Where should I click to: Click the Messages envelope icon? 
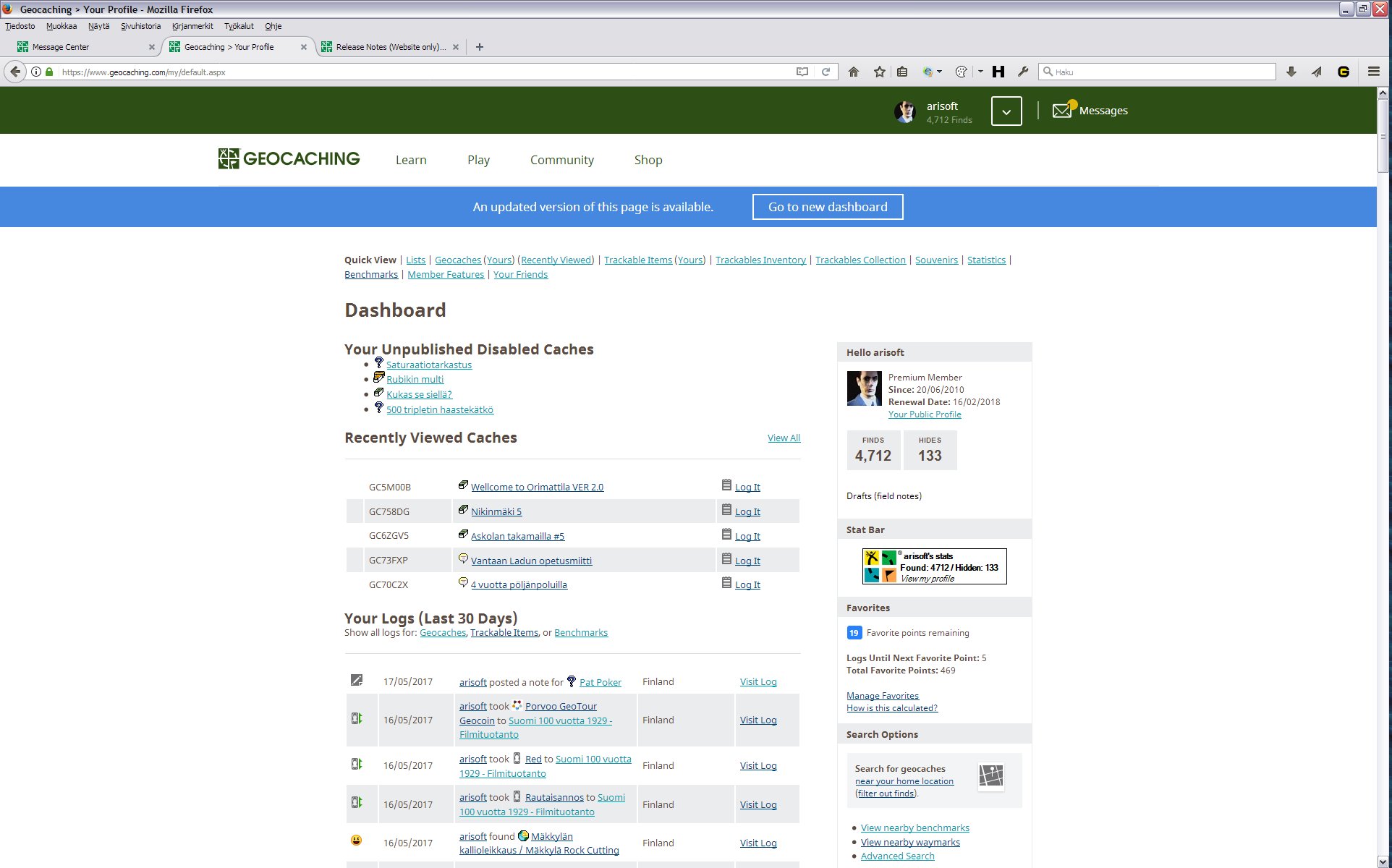1062,111
